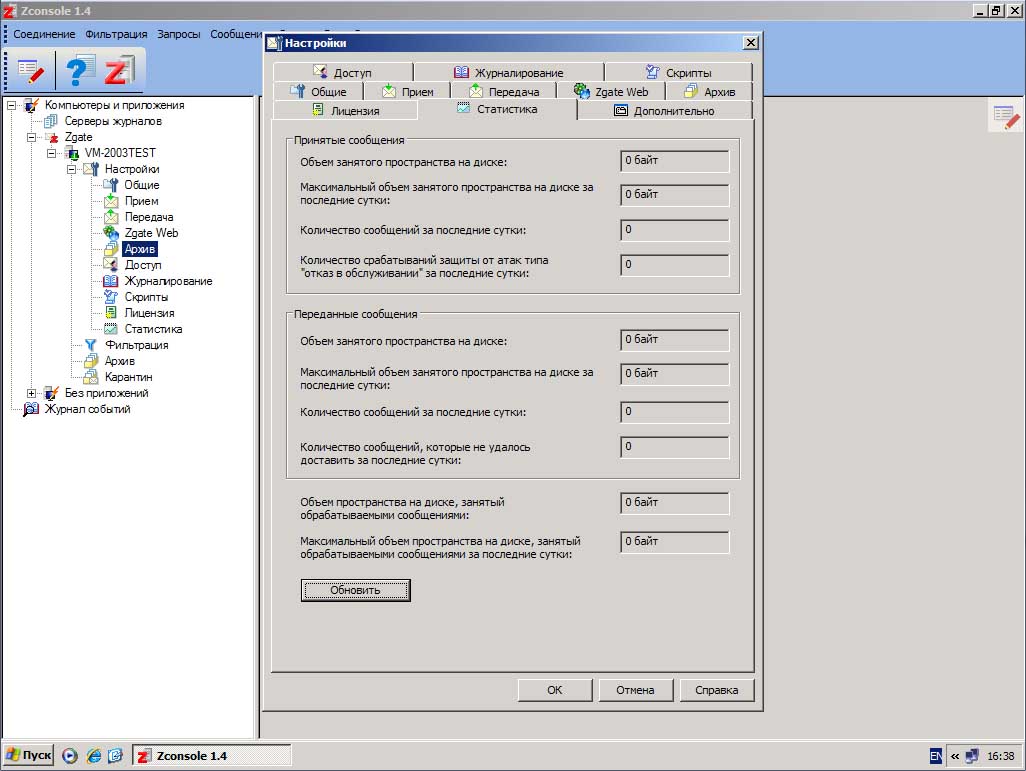The height and width of the screenshot is (771, 1026).
Task: Close the Настройки dialog
Action: pos(751,43)
